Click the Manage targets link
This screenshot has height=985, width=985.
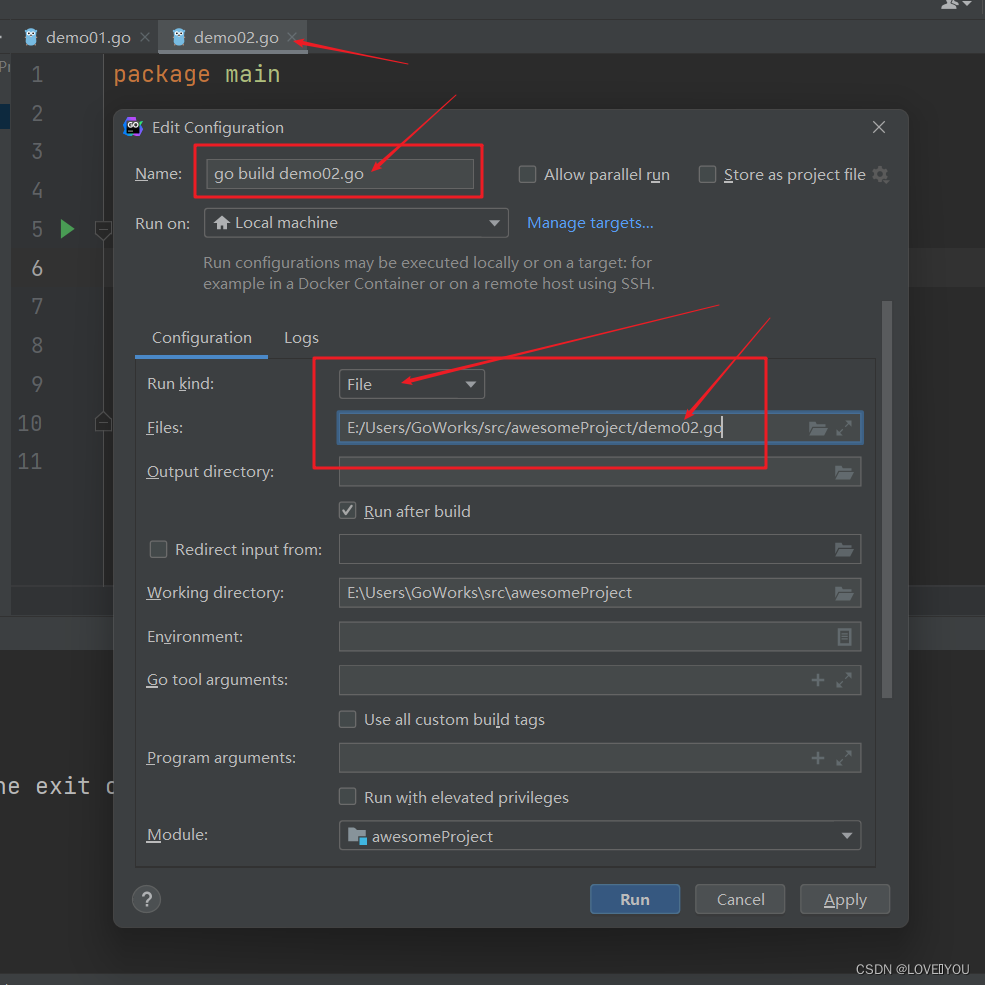coord(590,223)
